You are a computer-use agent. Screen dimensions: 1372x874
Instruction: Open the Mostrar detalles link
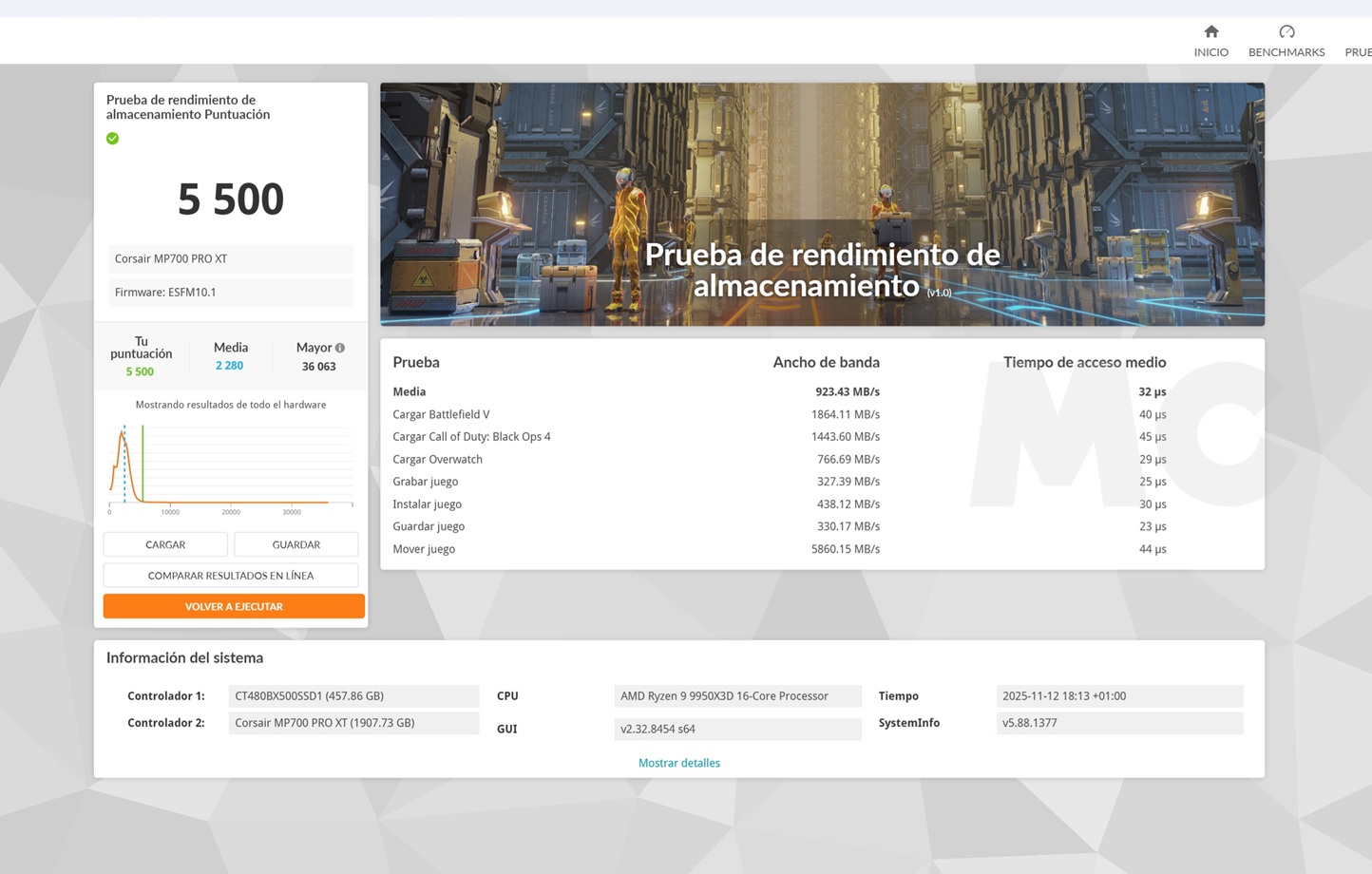coord(679,762)
